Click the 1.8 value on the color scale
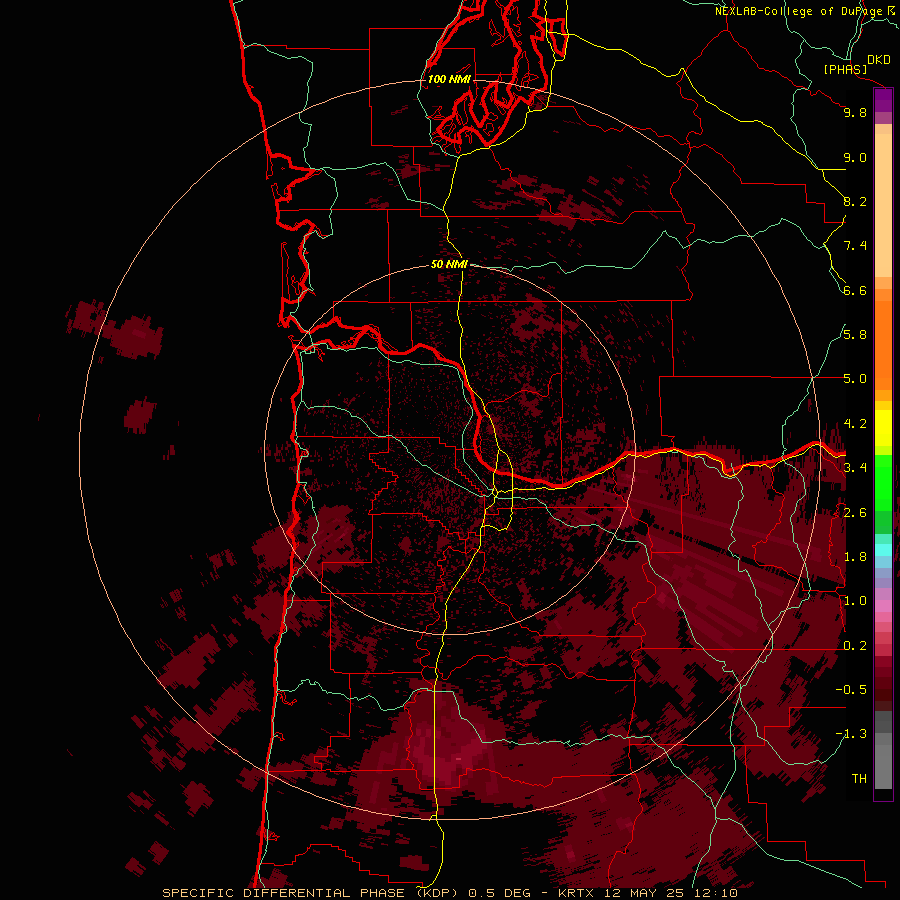The height and width of the screenshot is (900, 900). (x=855, y=557)
